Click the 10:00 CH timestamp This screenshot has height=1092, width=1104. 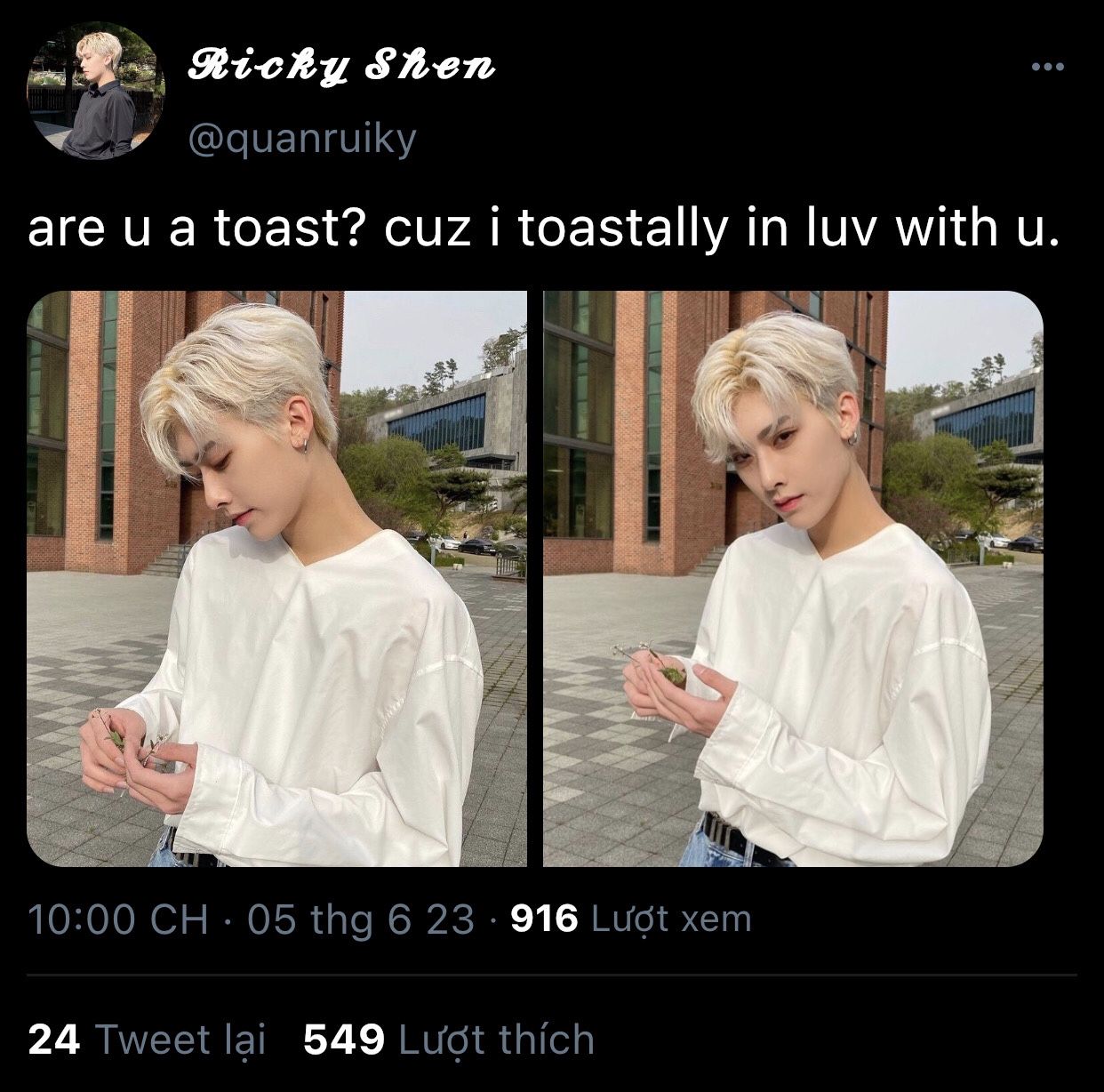(x=118, y=919)
